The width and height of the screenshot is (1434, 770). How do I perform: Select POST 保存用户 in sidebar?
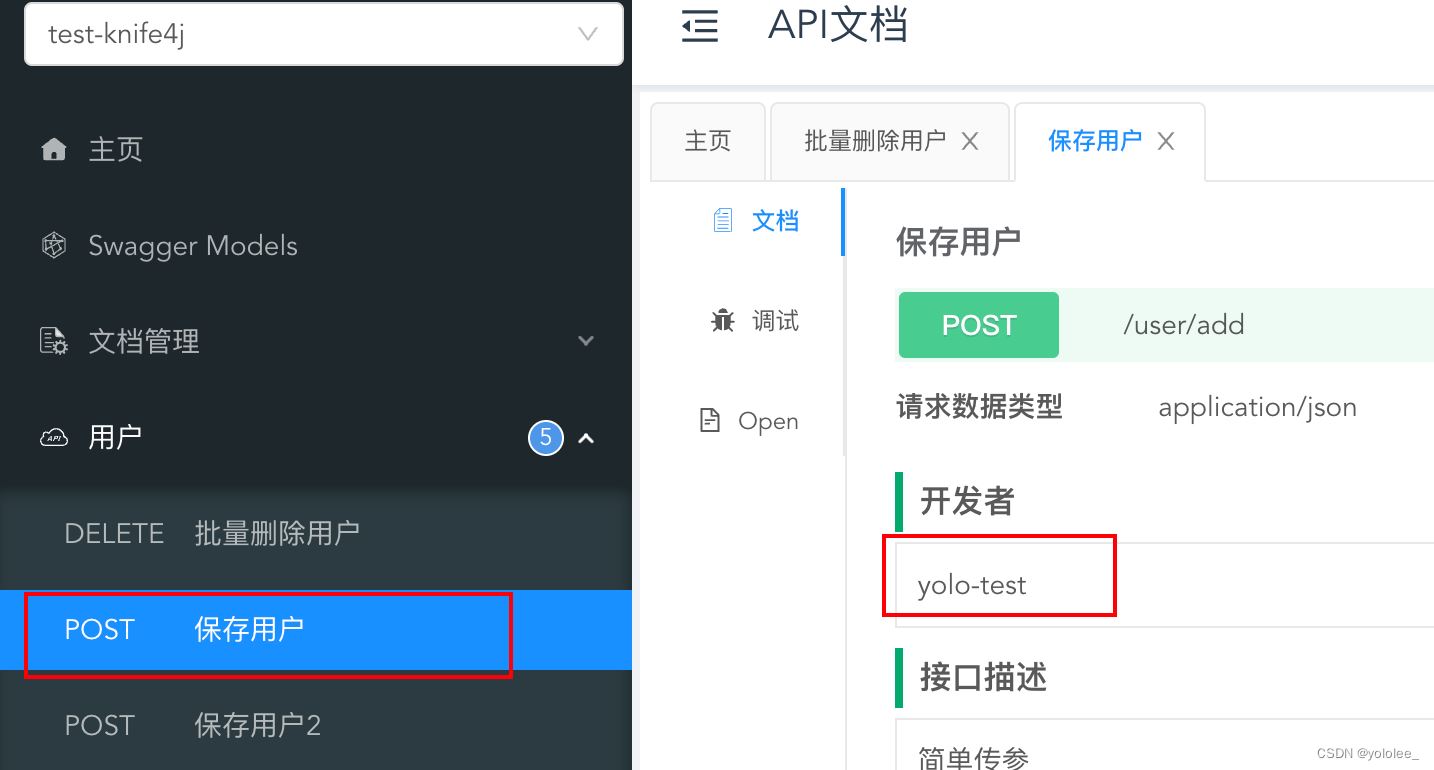point(316,630)
